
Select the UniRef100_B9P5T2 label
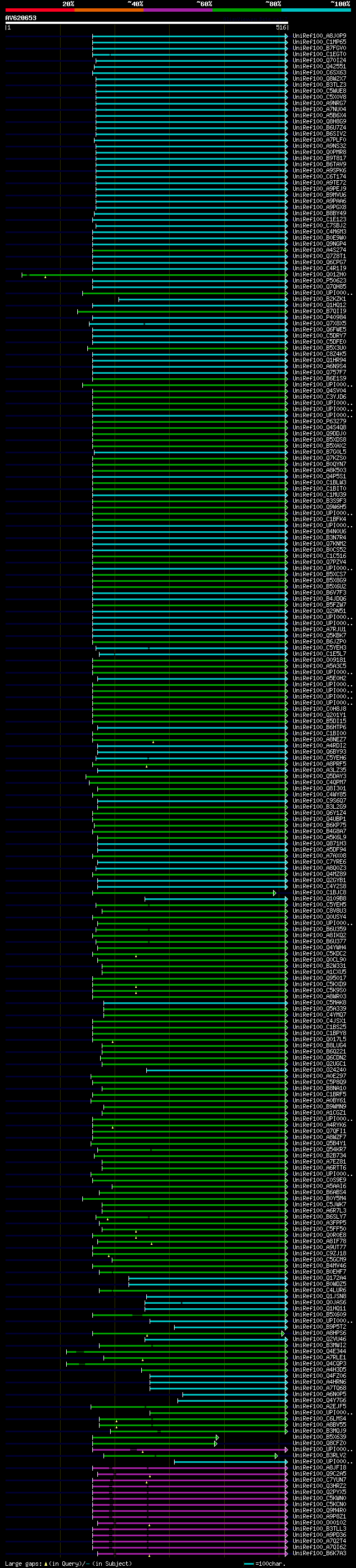(x=319, y=1327)
